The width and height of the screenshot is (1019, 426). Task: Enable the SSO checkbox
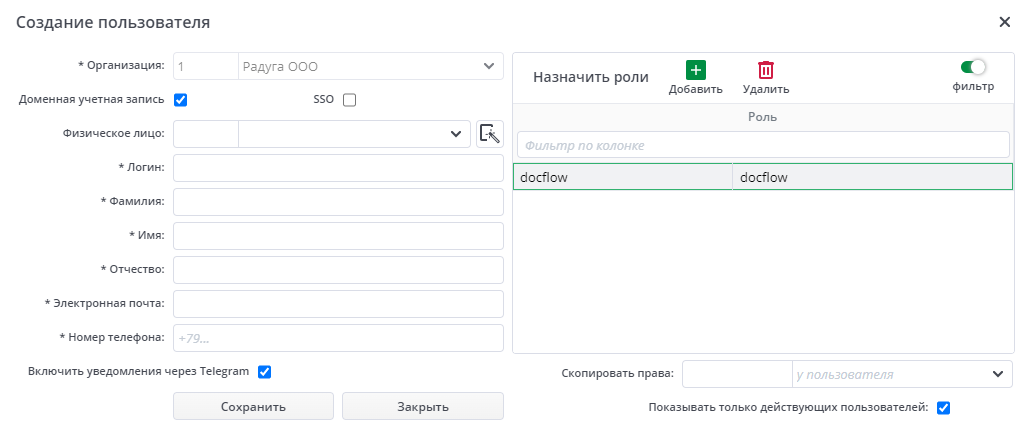pyautogui.click(x=349, y=99)
